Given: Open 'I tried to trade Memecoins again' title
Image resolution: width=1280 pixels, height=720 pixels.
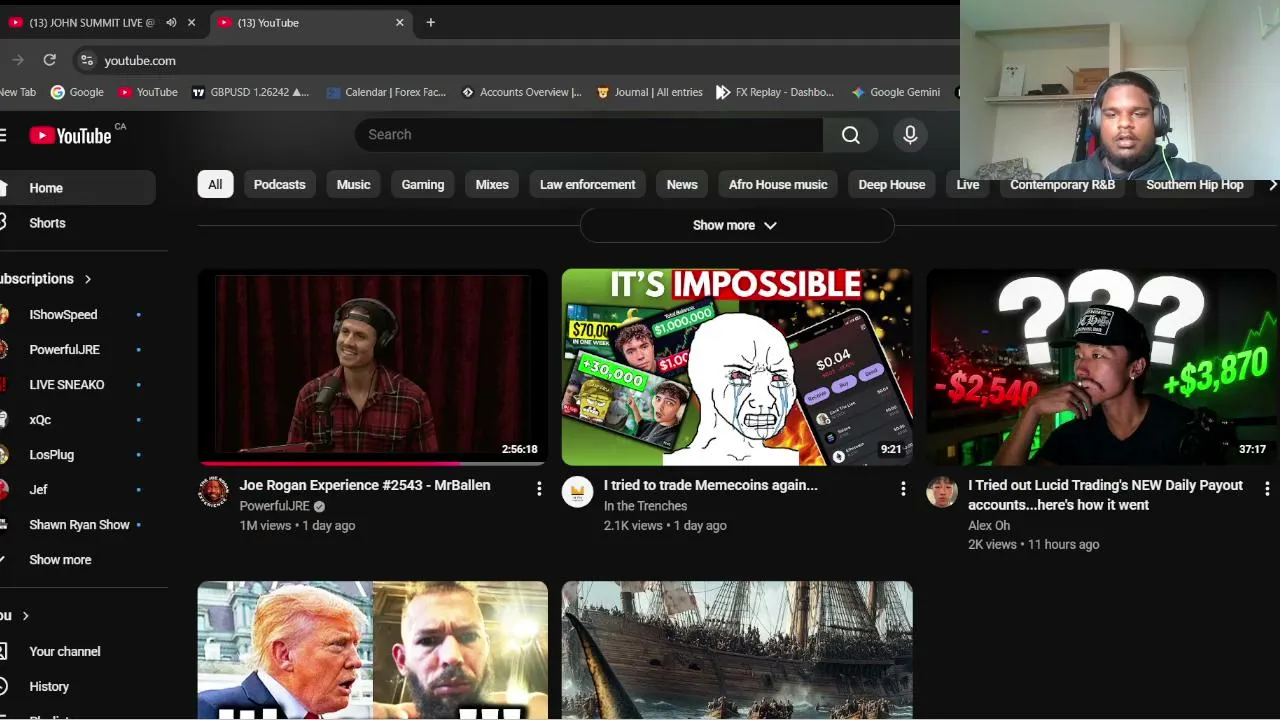Looking at the screenshot, I should 711,485.
